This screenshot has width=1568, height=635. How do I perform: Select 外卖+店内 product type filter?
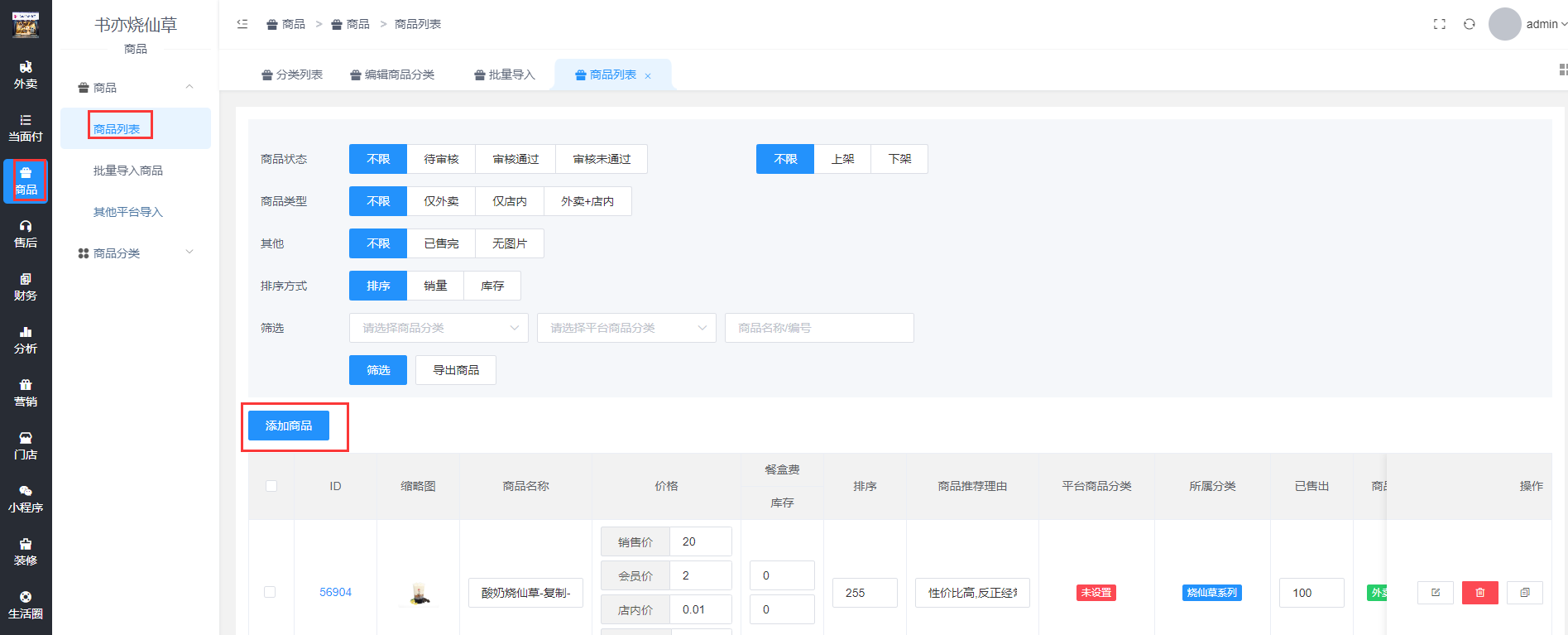coord(587,201)
